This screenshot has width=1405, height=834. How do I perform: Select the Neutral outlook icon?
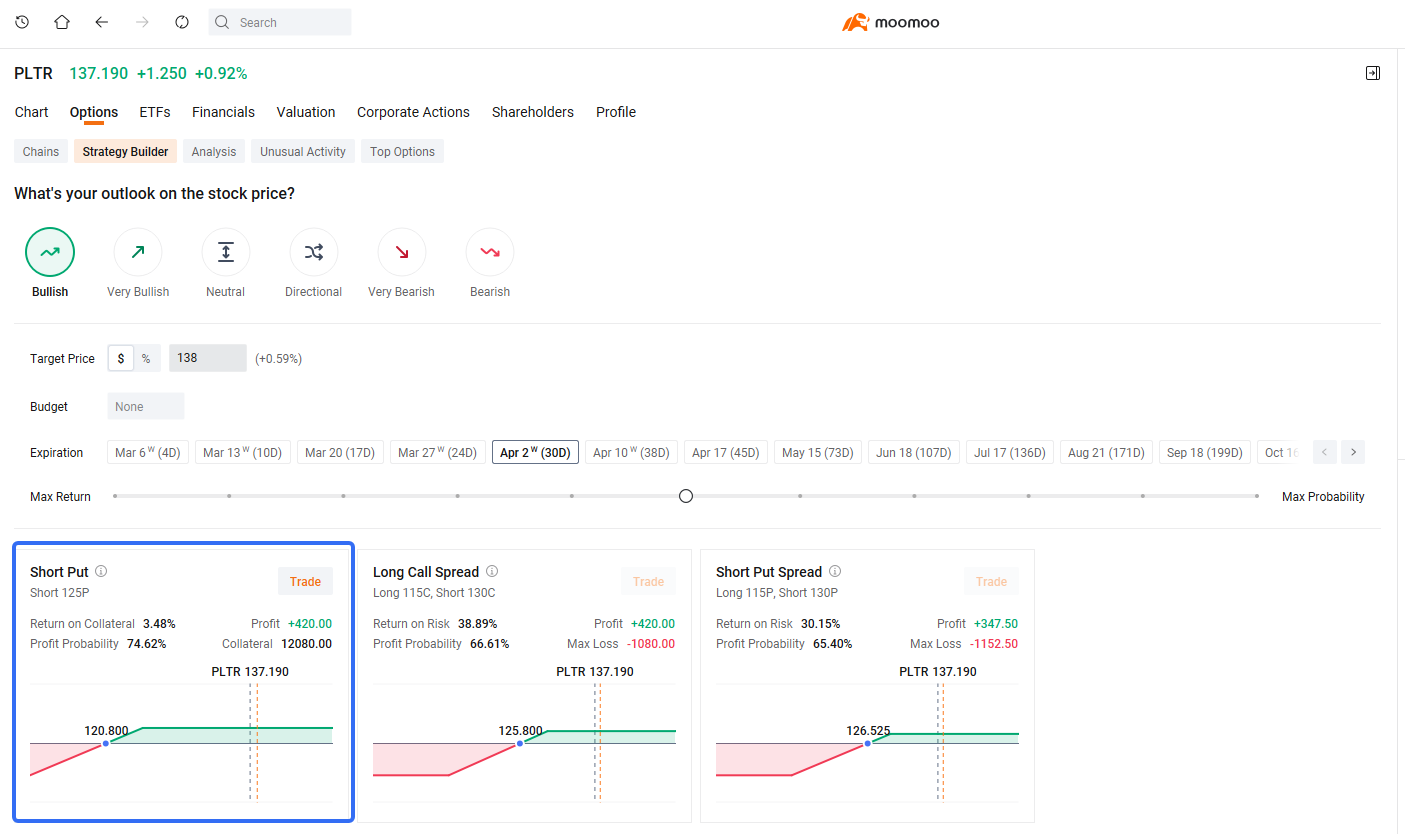226,253
